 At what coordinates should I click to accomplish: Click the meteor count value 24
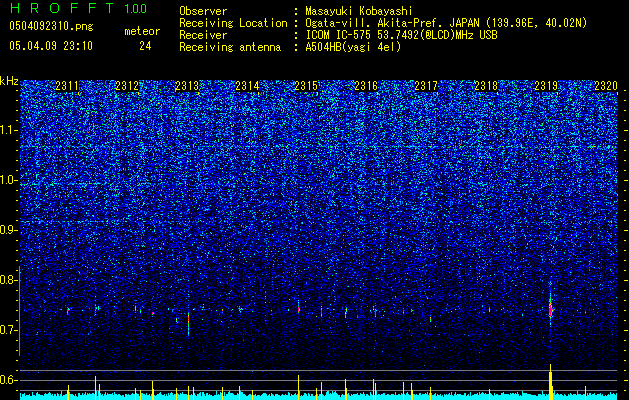145,46
